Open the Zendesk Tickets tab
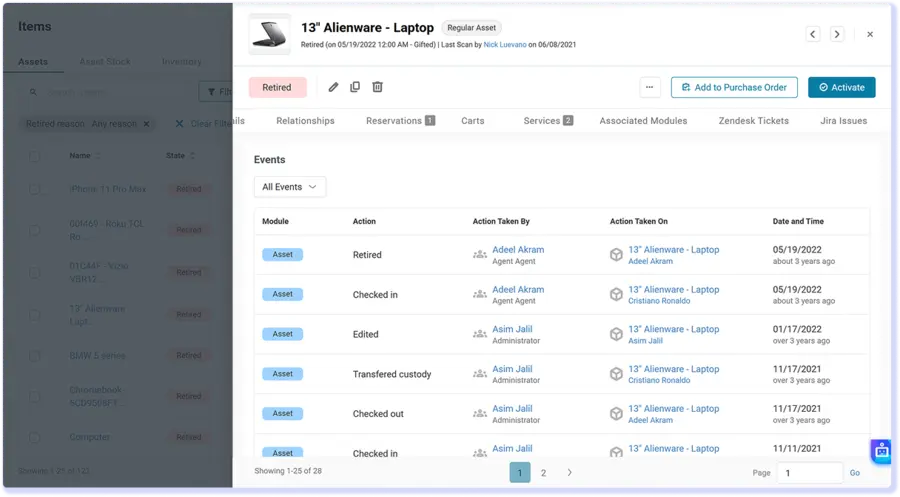Viewport: 900px width, 497px height. (754, 121)
